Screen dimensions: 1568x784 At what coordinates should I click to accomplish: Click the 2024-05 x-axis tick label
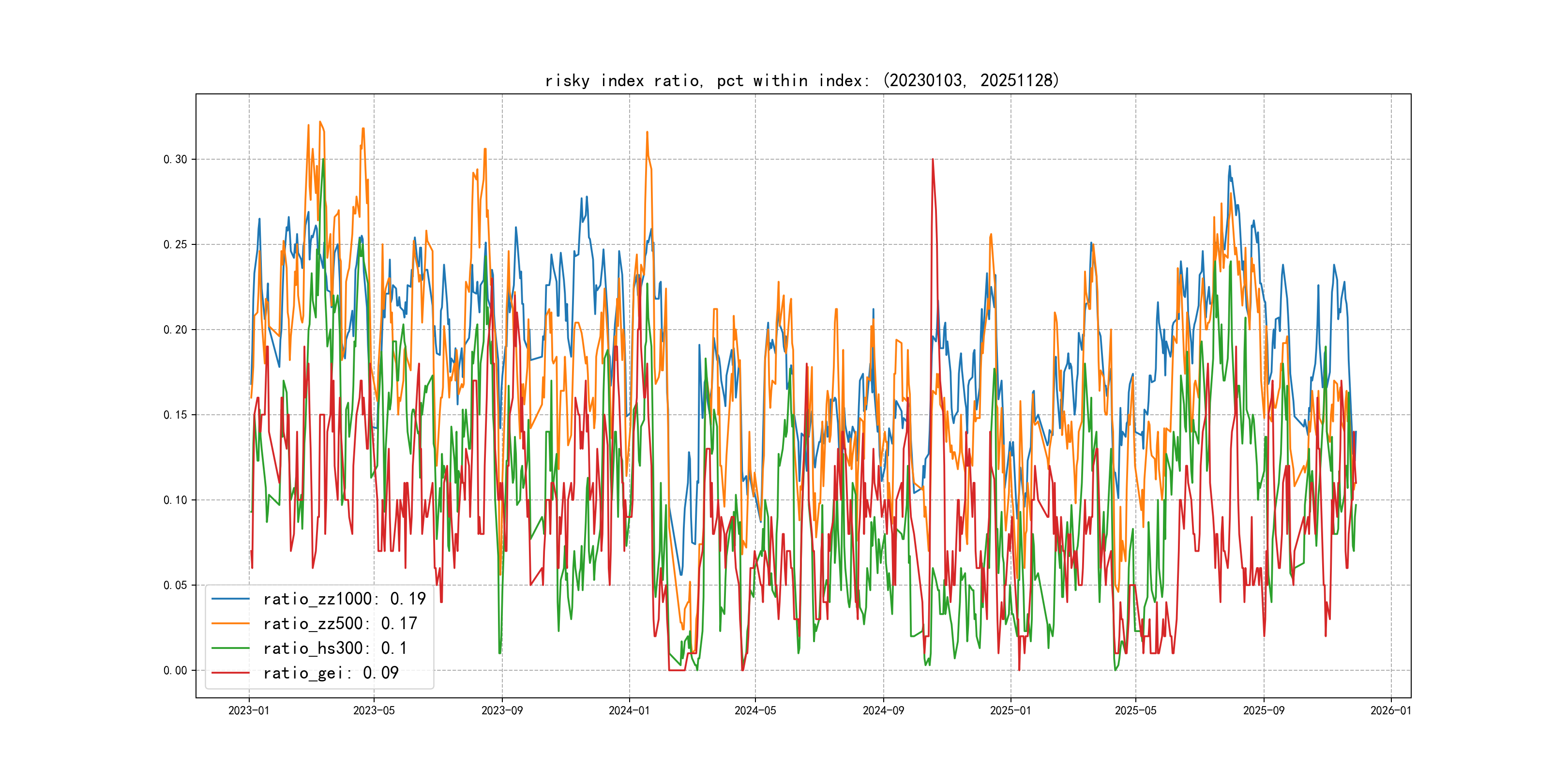755,710
